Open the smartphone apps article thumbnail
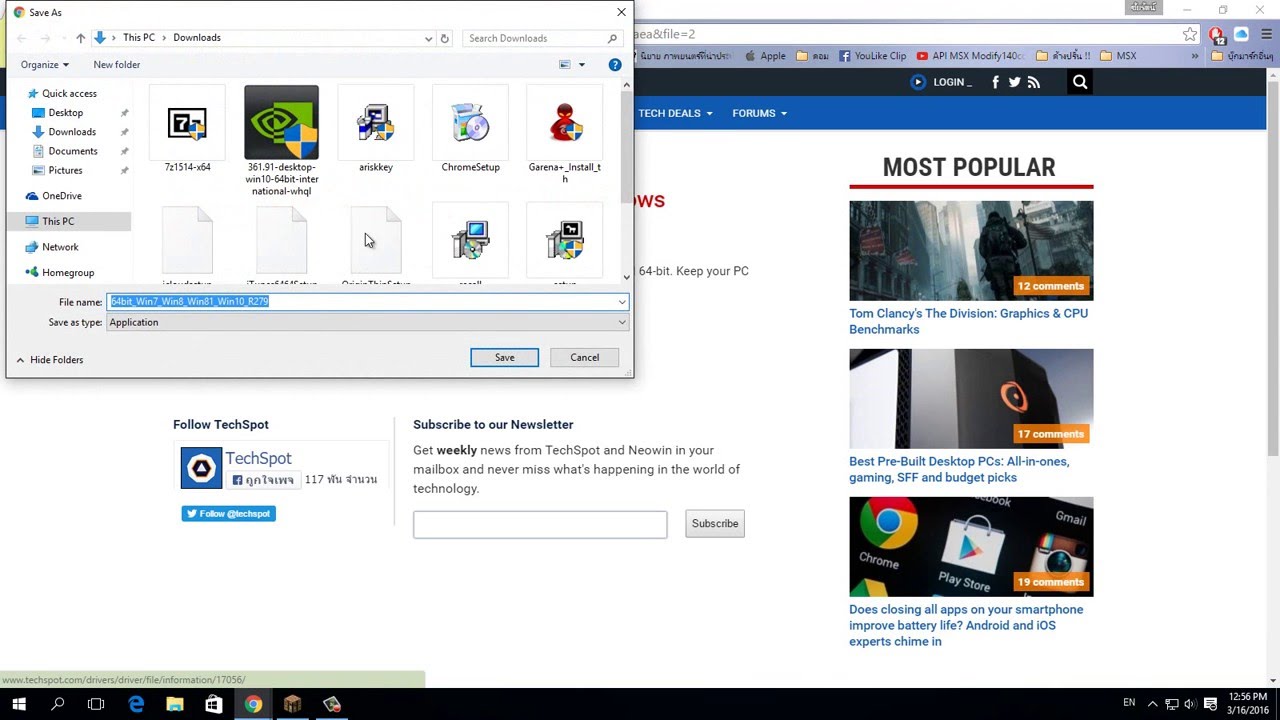Screen dimensions: 1280x720 pos(971,547)
